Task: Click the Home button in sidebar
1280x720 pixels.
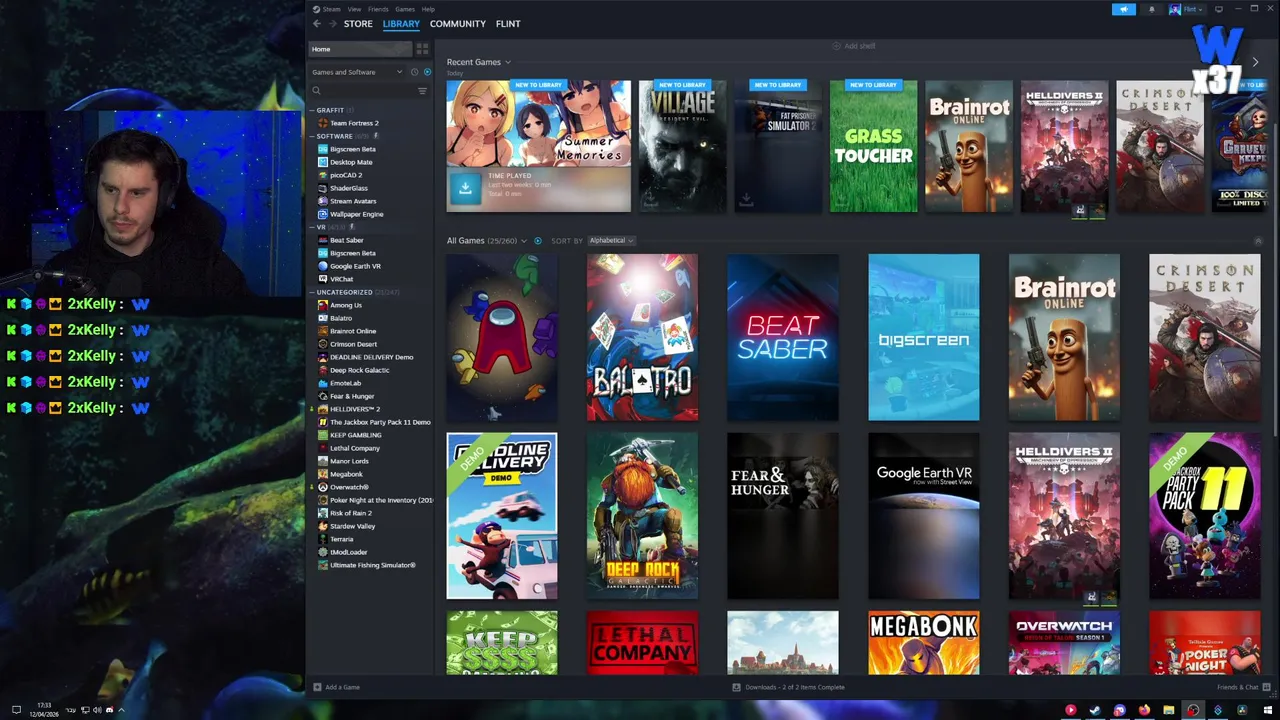Action: click(360, 48)
